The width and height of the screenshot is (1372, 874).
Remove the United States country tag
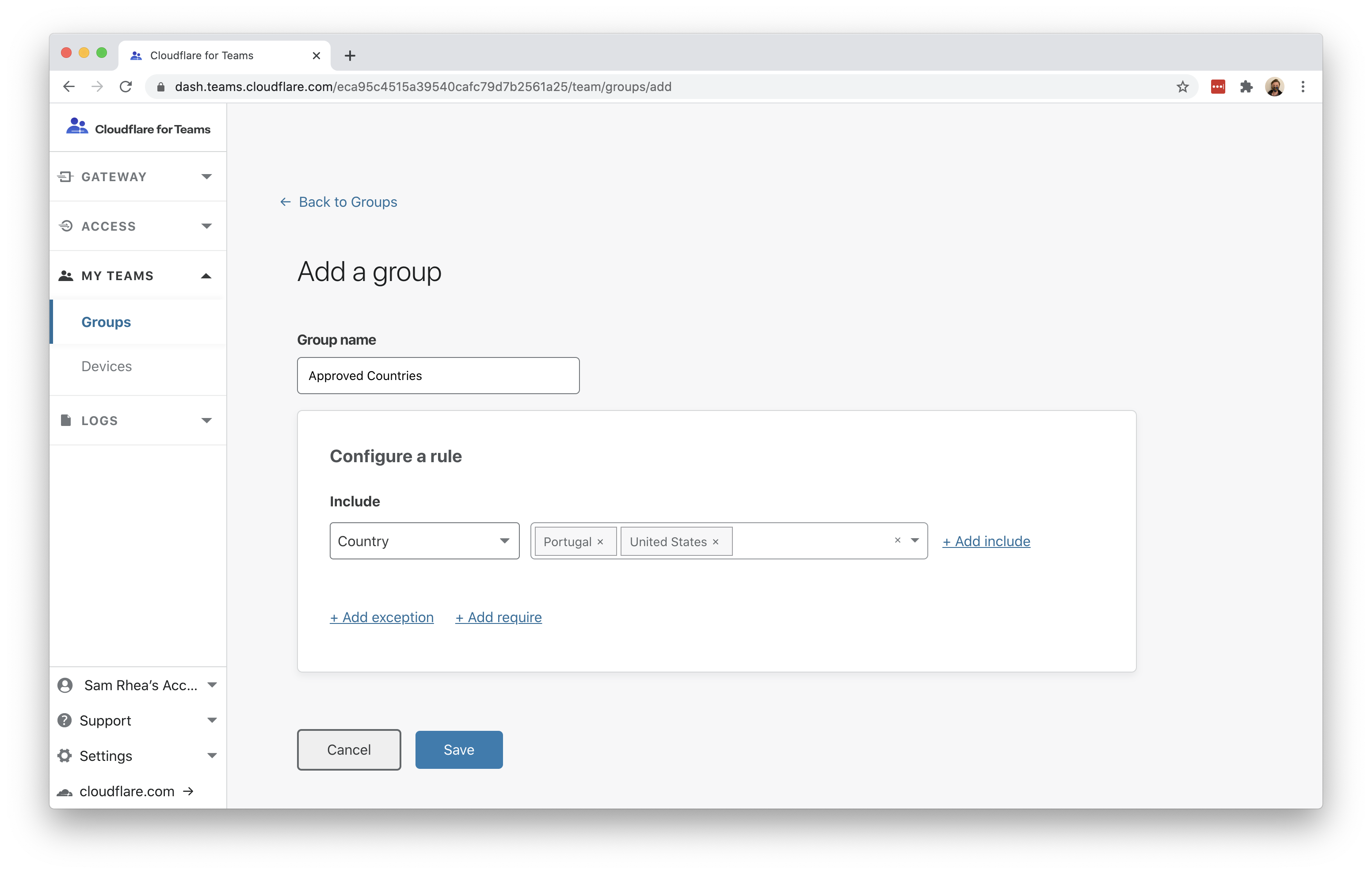point(716,542)
